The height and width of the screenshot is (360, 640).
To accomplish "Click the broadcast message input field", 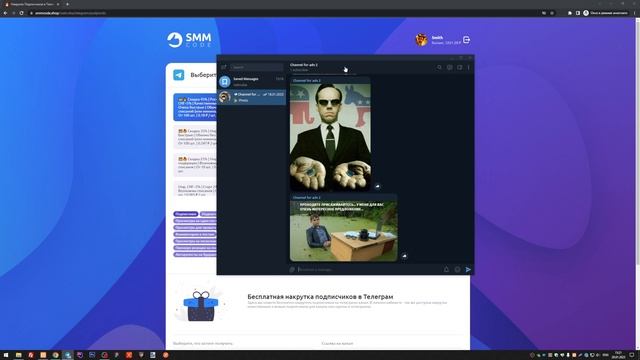I will 369,269.
